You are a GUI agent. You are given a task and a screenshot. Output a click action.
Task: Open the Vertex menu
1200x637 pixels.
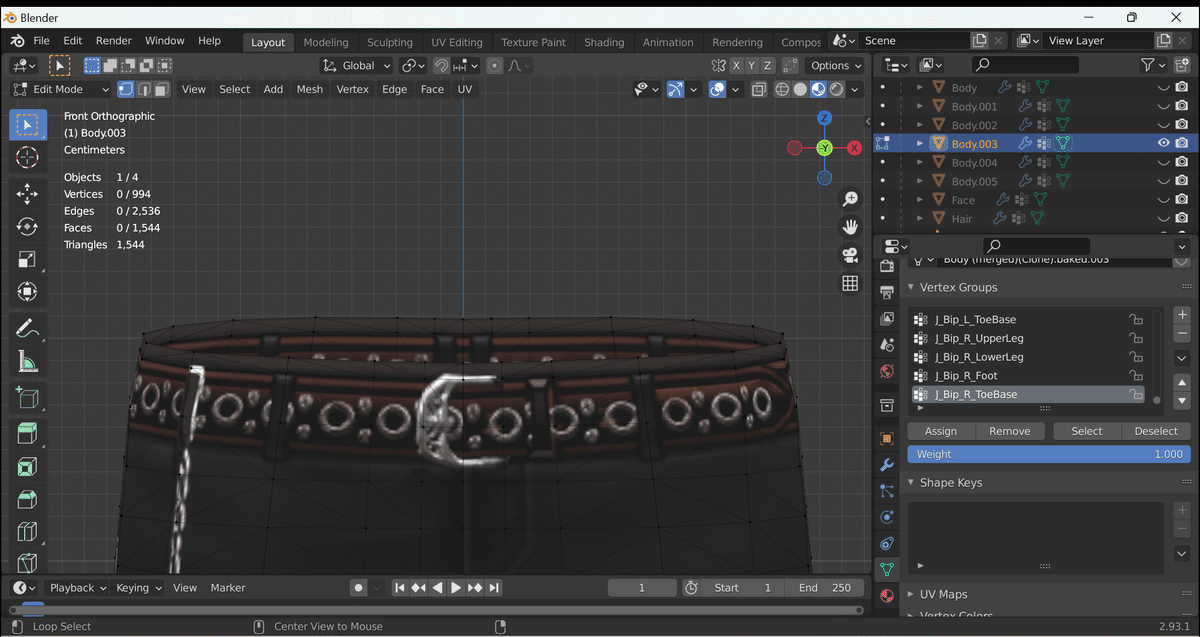(x=352, y=89)
